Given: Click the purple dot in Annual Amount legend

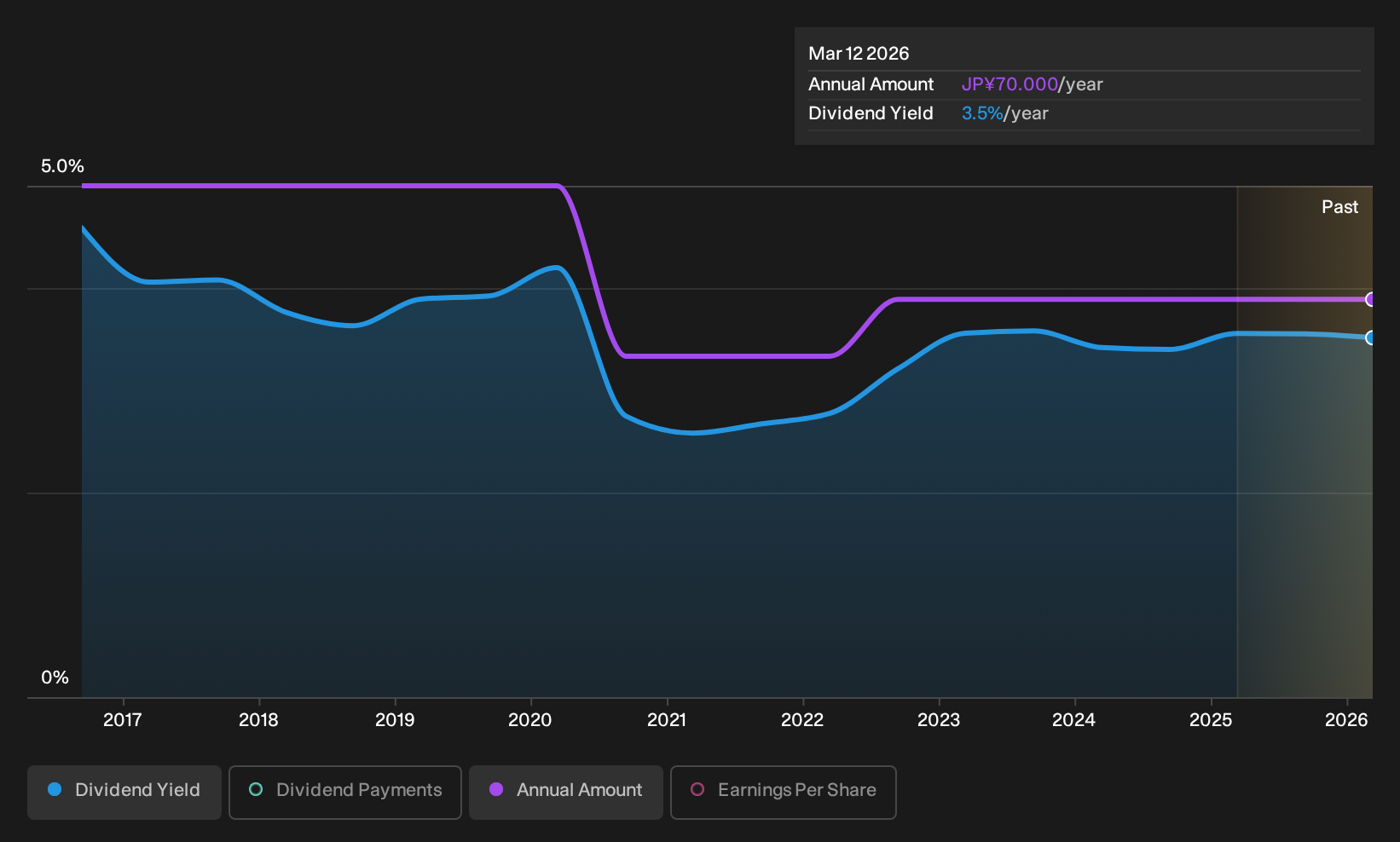Looking at the screenshot, I should [496, 789].
